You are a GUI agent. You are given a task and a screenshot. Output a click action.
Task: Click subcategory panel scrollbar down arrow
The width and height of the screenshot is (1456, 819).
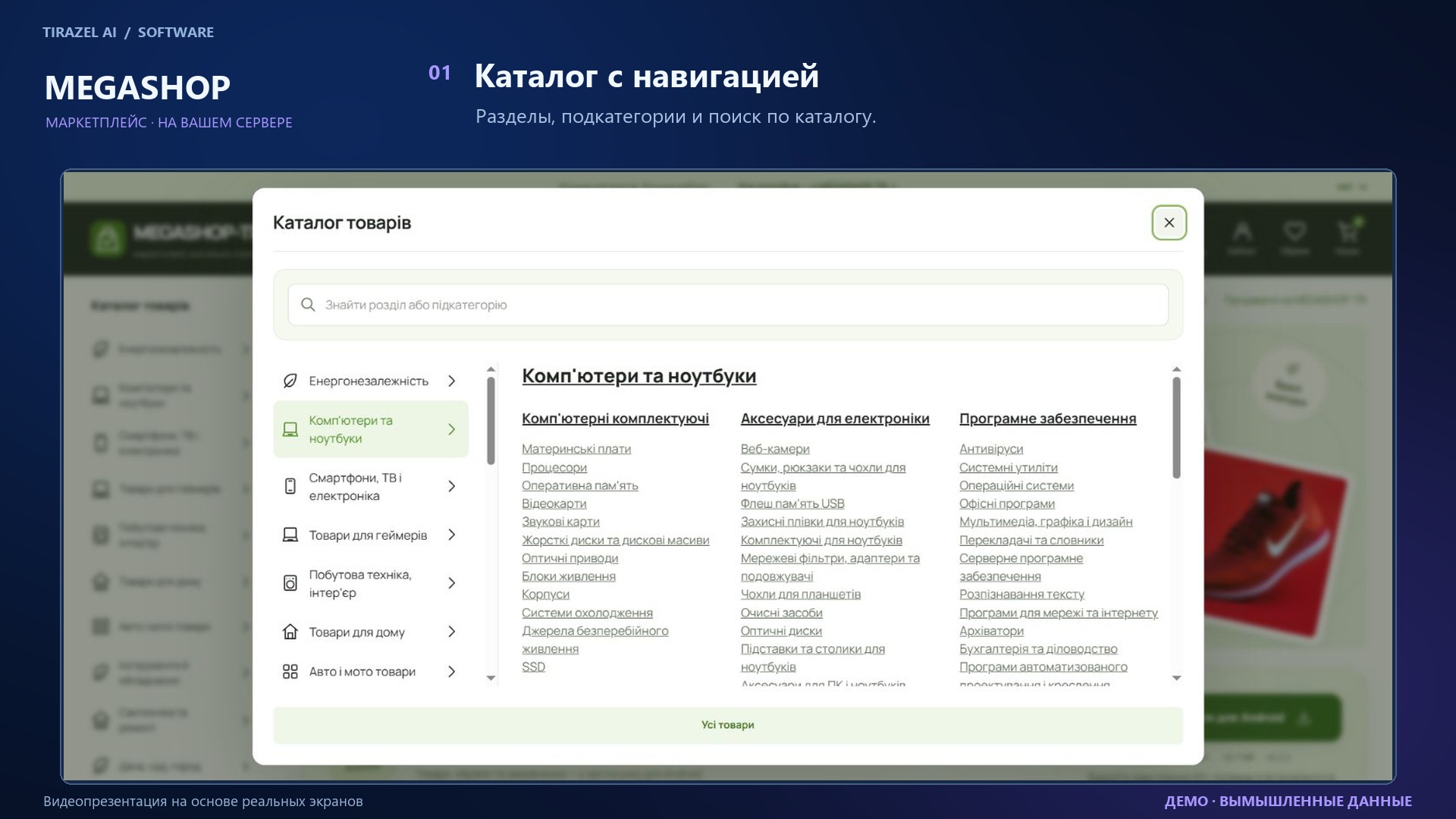click(x=1176, y=678)
